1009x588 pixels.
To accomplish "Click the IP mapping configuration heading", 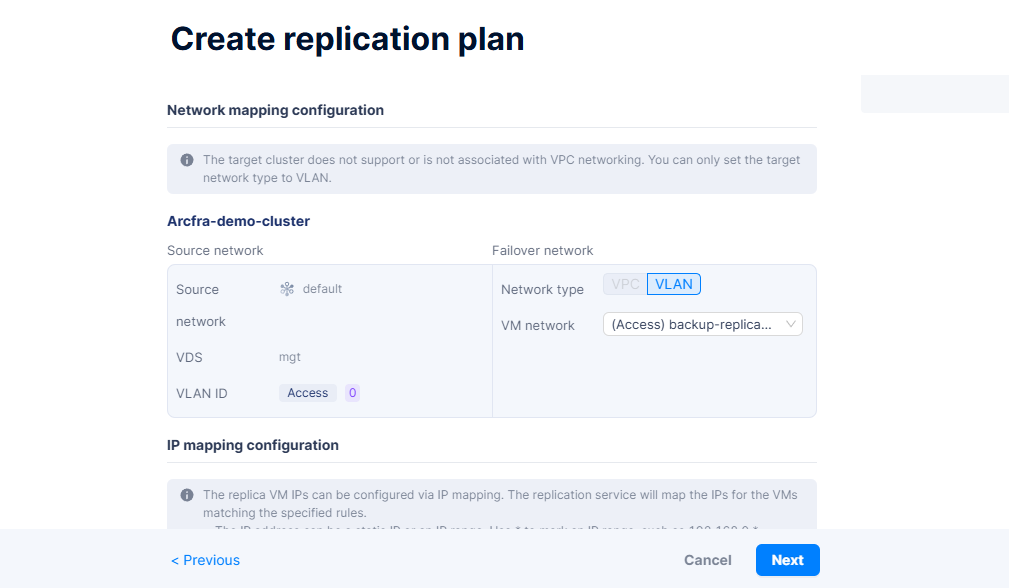I will tap(253, 445).
